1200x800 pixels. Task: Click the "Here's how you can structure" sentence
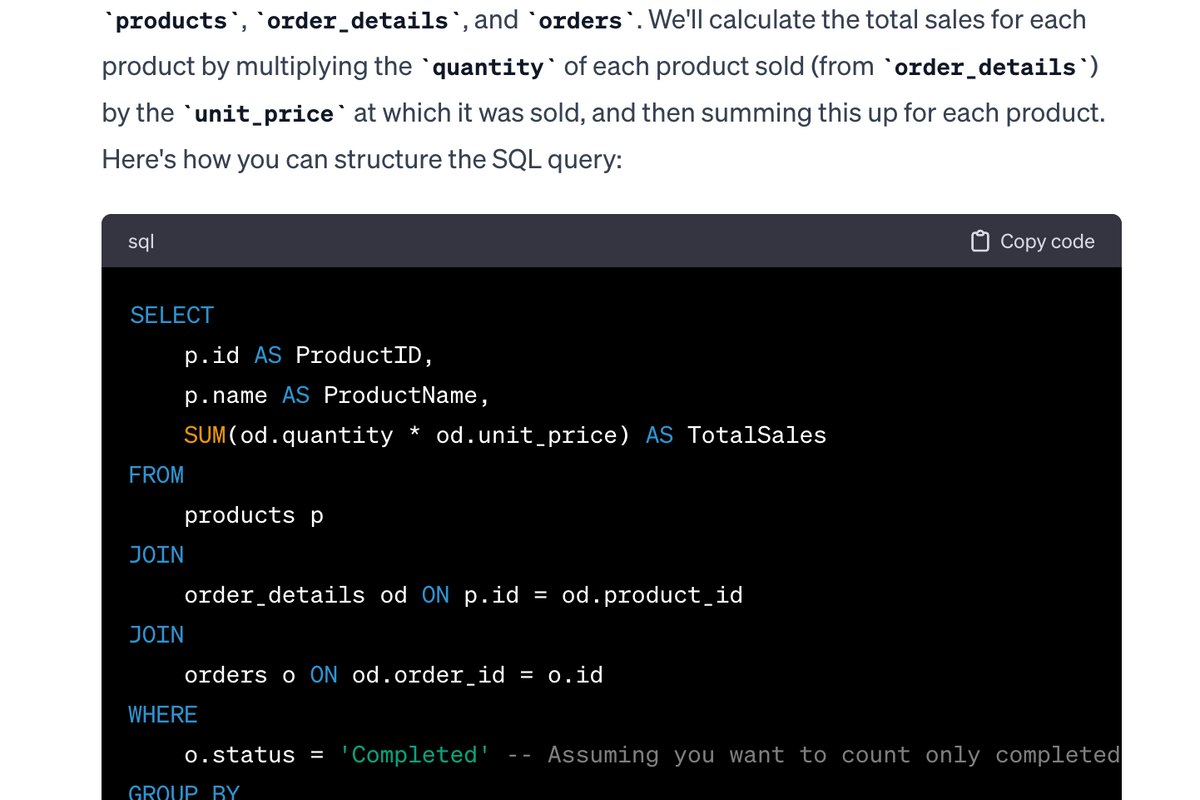tap(362, 160)
